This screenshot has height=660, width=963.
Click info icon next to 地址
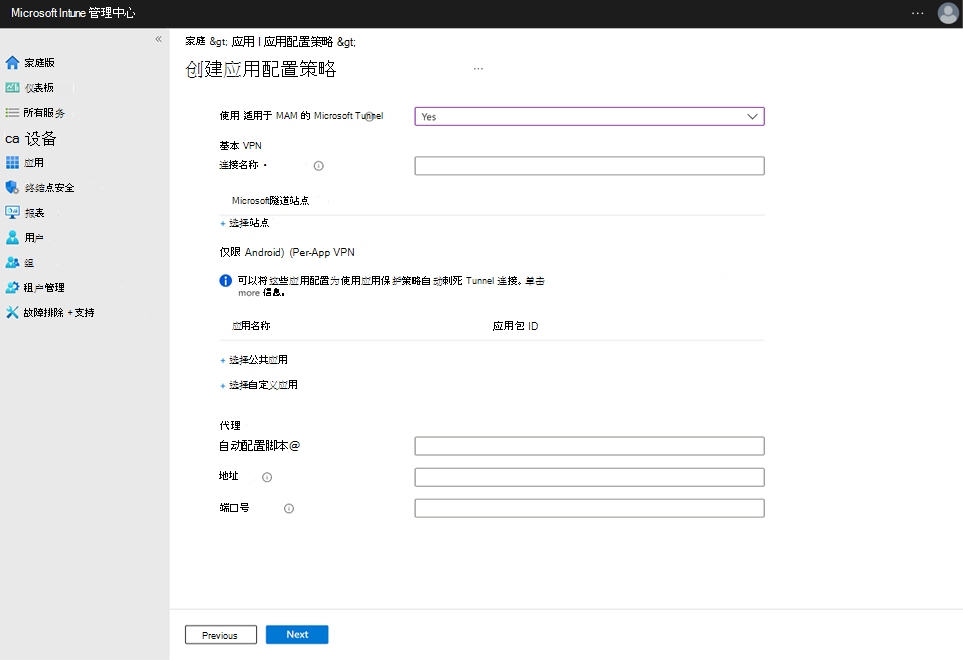[267, 477]
